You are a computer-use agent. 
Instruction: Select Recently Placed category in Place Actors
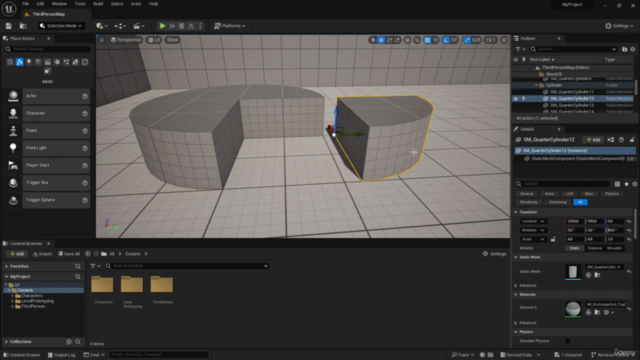10,62
